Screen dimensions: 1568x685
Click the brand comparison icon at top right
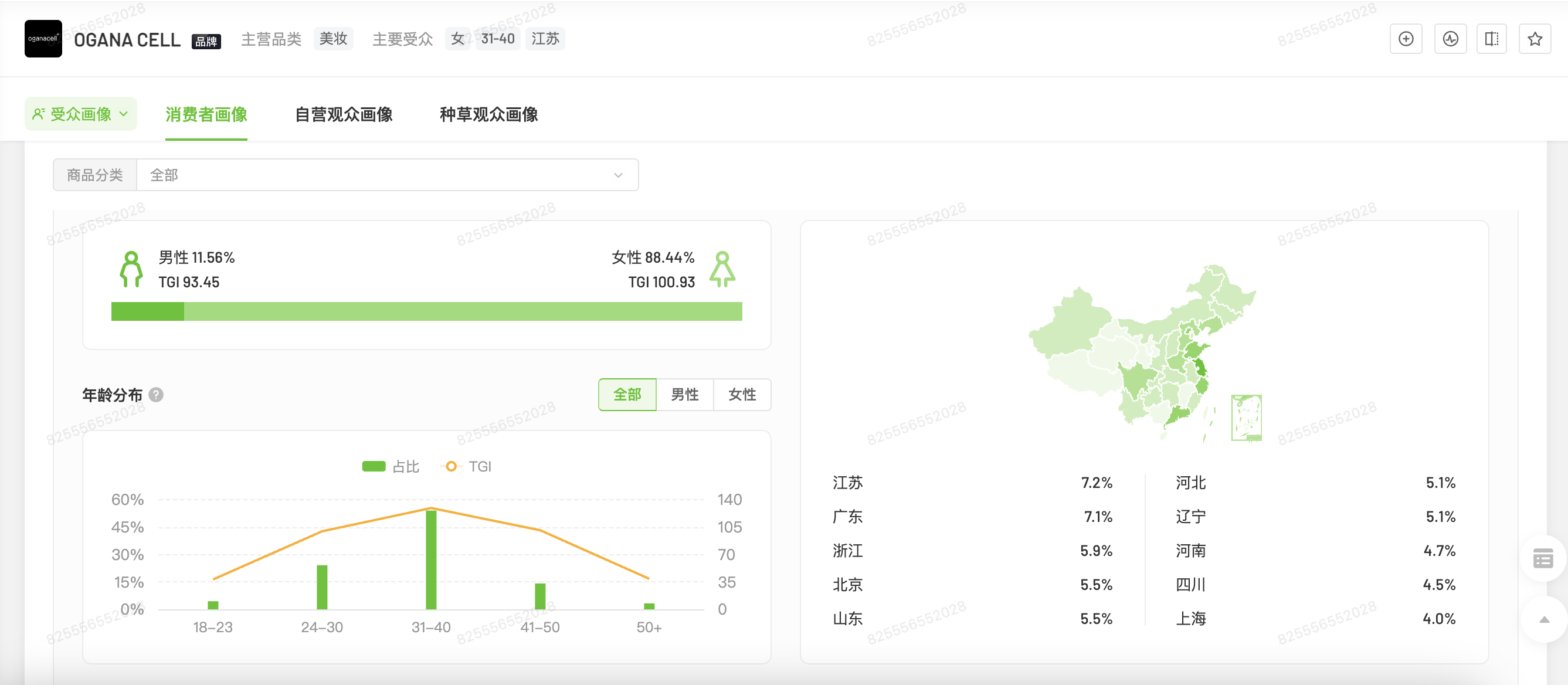1492,38
